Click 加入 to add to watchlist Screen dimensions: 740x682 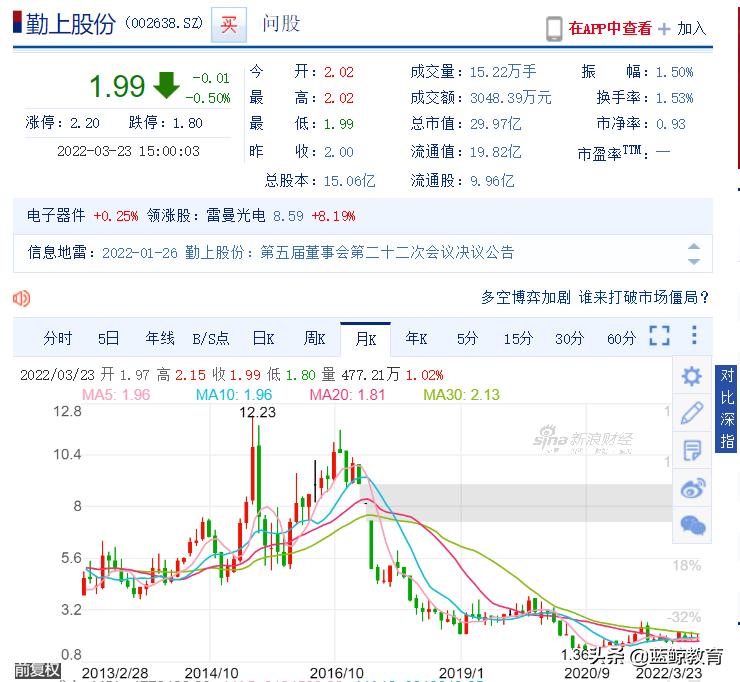click(x=692, y=29)
